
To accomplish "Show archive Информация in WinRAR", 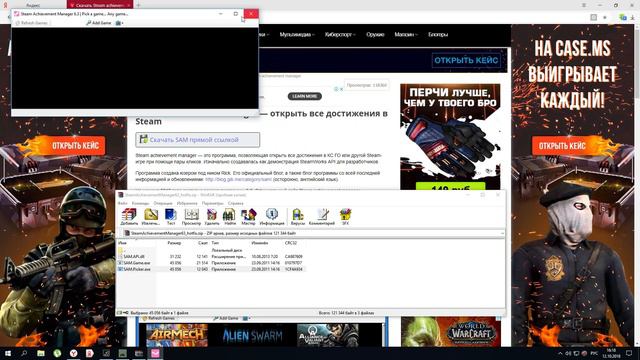I will coord(272,217).
